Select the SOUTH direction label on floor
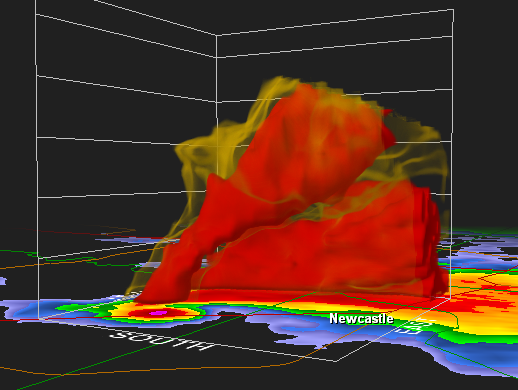The height and width of the screenshot is (390, 518). tap(162, 340)
